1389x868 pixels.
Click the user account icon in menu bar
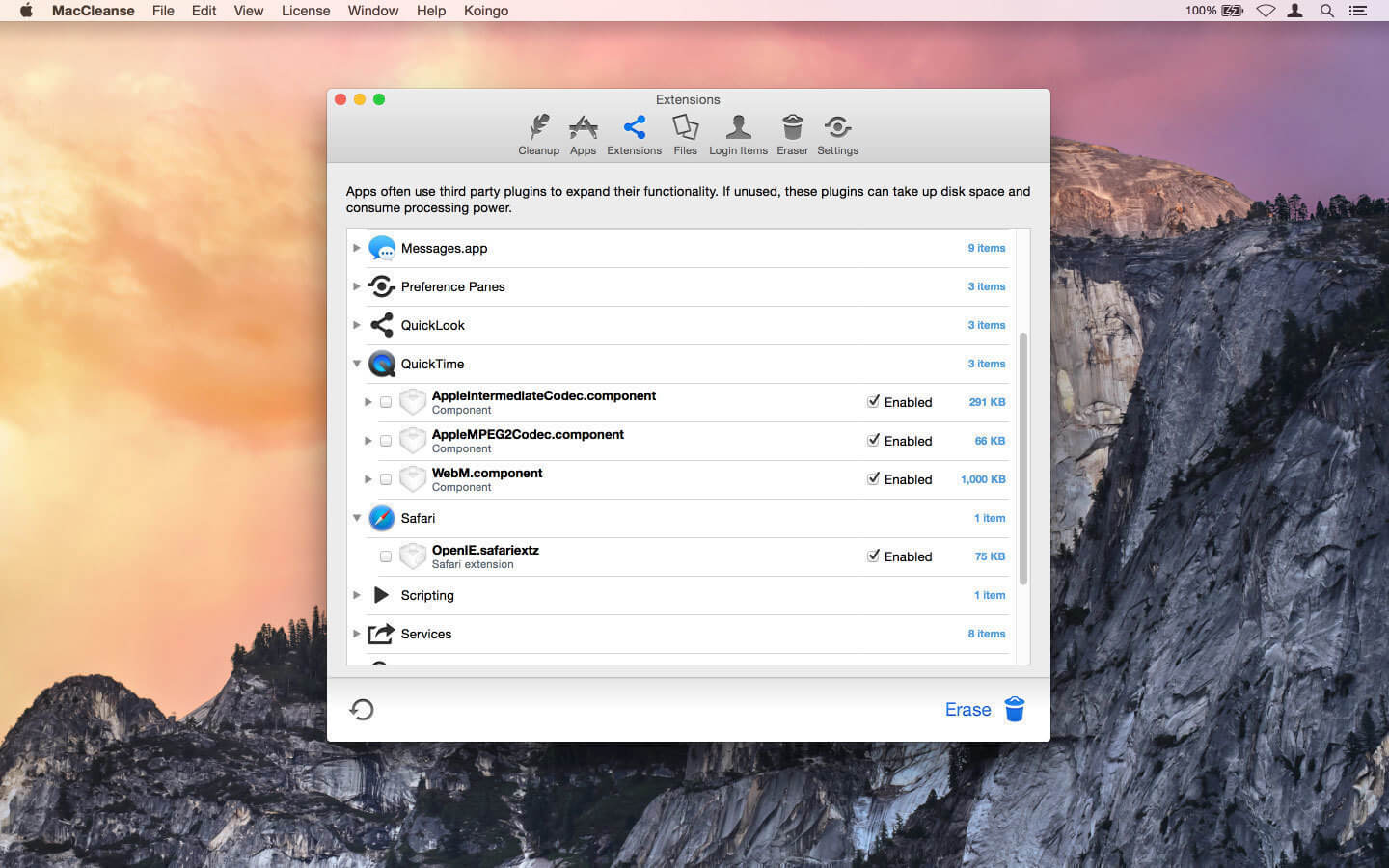click(x=1295, y=11)
